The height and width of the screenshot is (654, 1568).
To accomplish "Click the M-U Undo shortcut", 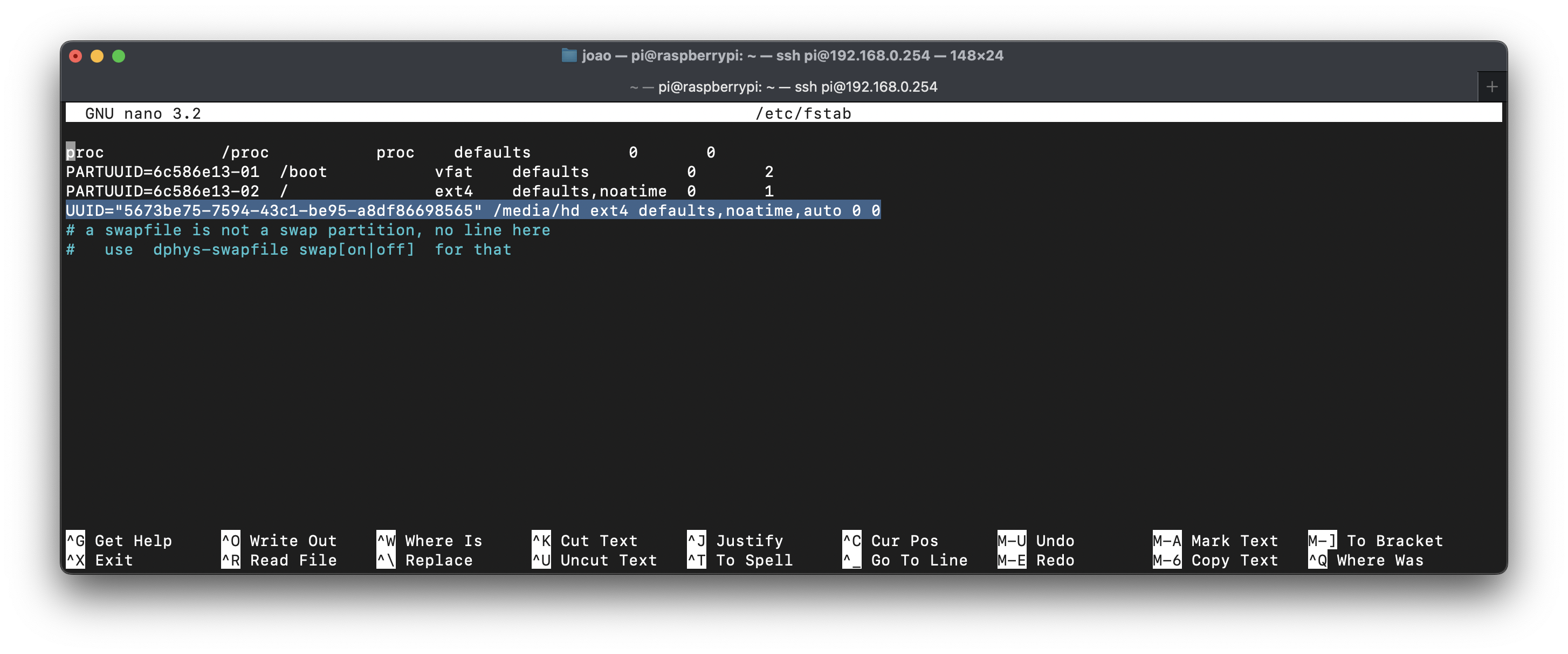I will tap(1035, 540).
